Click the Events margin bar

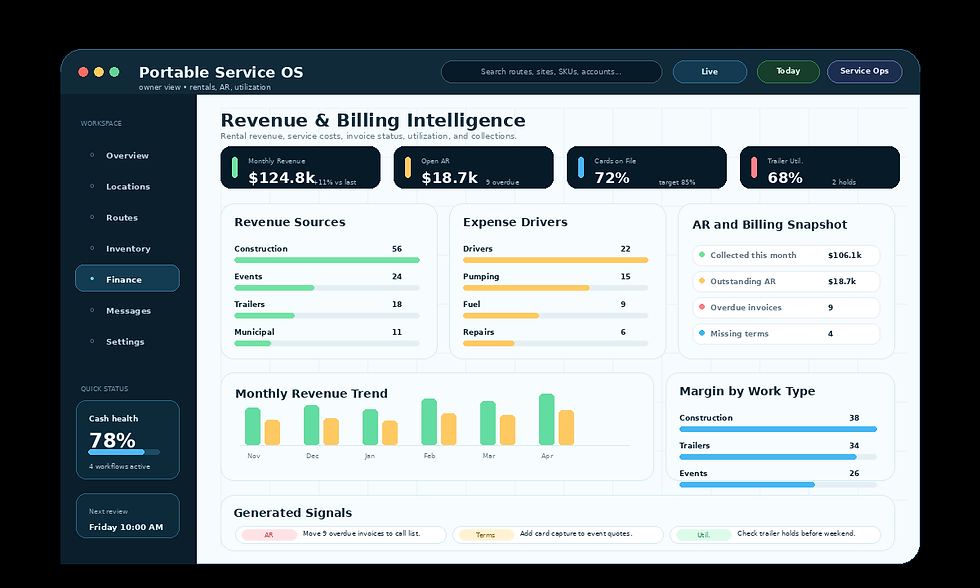(778, 484)
